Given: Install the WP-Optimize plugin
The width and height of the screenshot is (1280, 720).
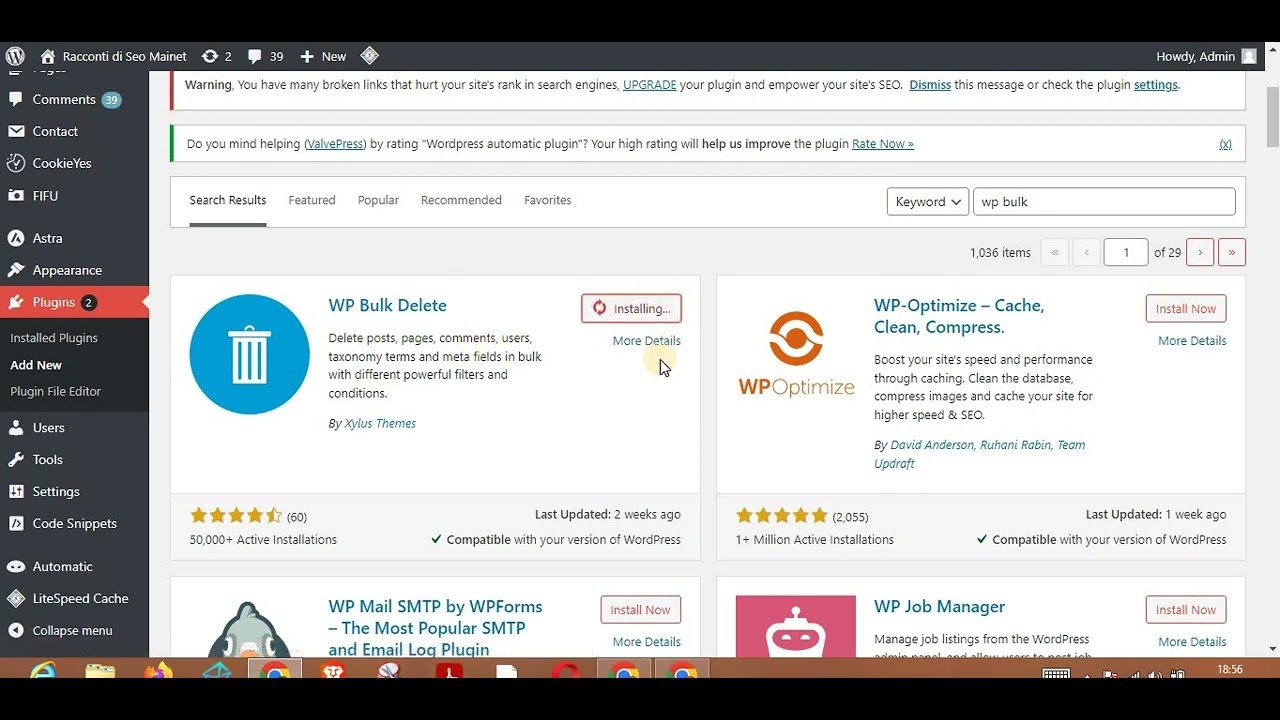Looking at the screenshot, I should [x=1186, y=308].
